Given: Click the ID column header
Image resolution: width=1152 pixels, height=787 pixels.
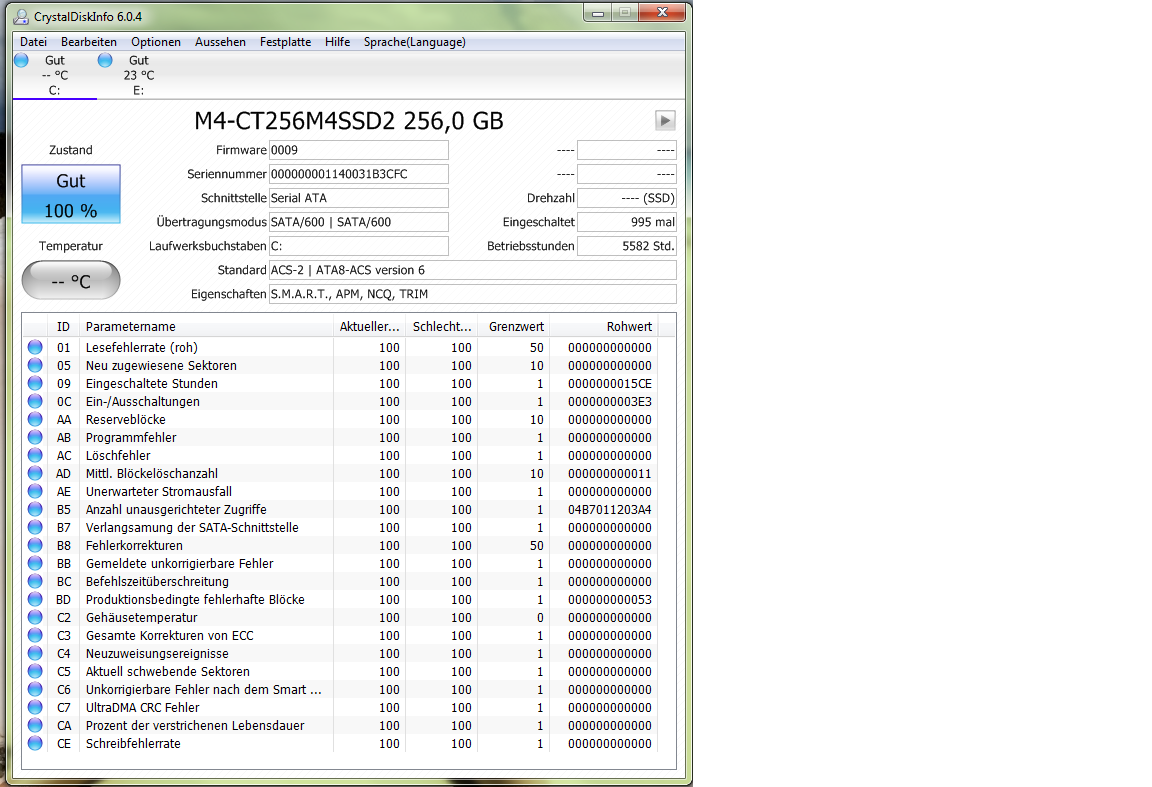Looking at the screenshot, I should (63, 326).
